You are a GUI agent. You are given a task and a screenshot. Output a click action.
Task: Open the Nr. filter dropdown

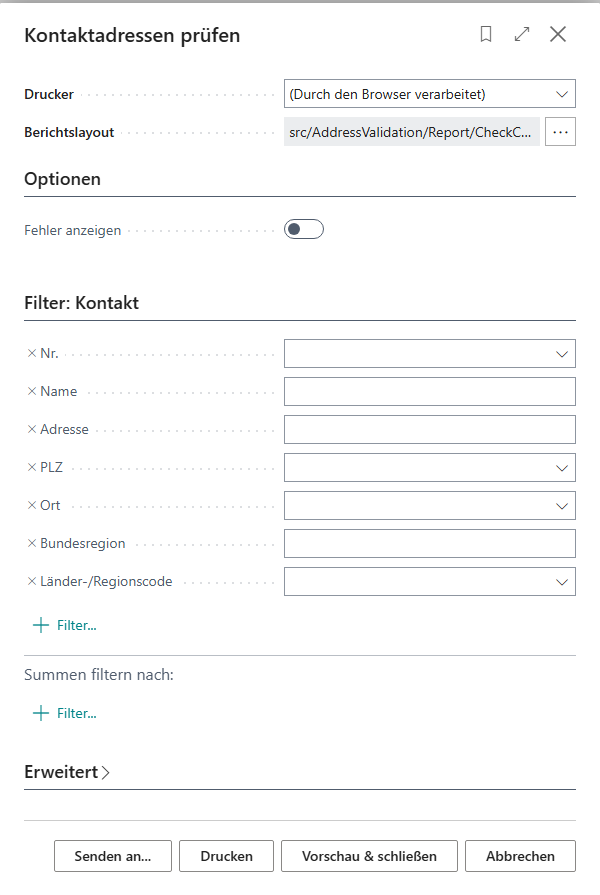562,354
